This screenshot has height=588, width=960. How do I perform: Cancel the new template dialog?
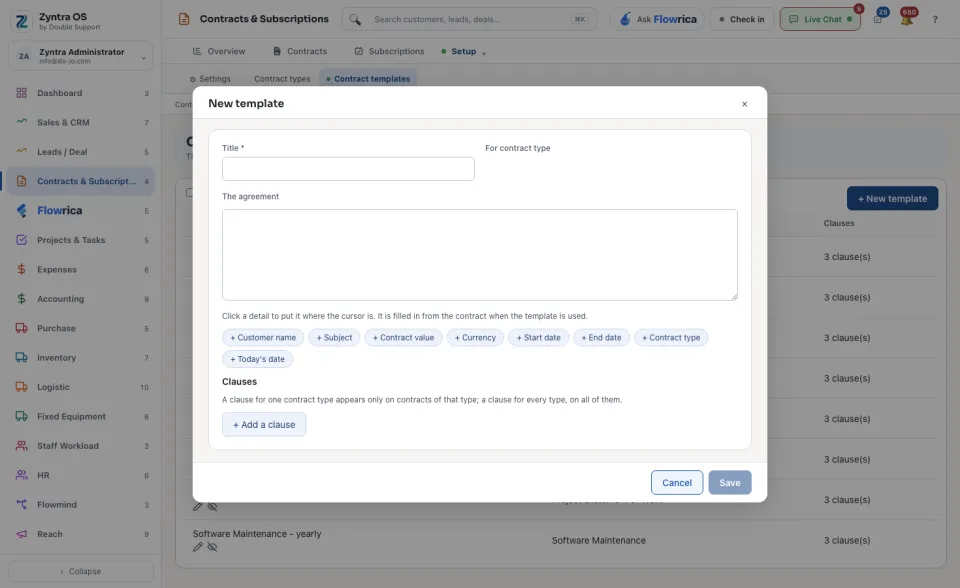coord(677,483)
